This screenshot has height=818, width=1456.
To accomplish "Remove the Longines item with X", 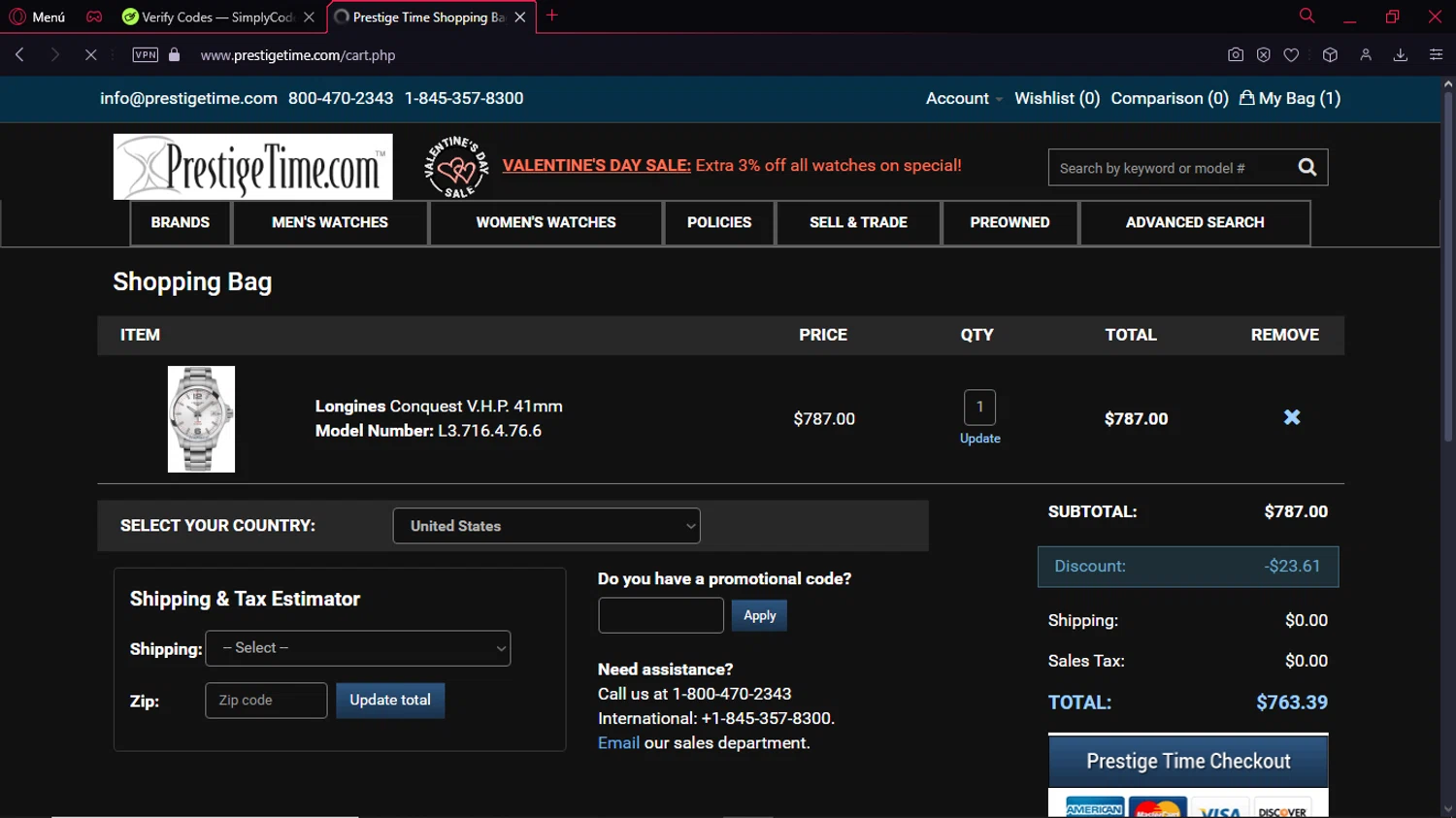I will [1292, 417].
